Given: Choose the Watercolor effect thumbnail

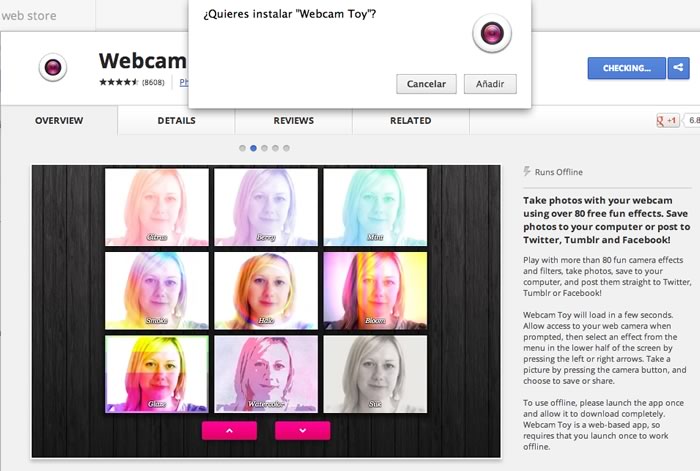Looking at the screenshot, I should point(266,374).
